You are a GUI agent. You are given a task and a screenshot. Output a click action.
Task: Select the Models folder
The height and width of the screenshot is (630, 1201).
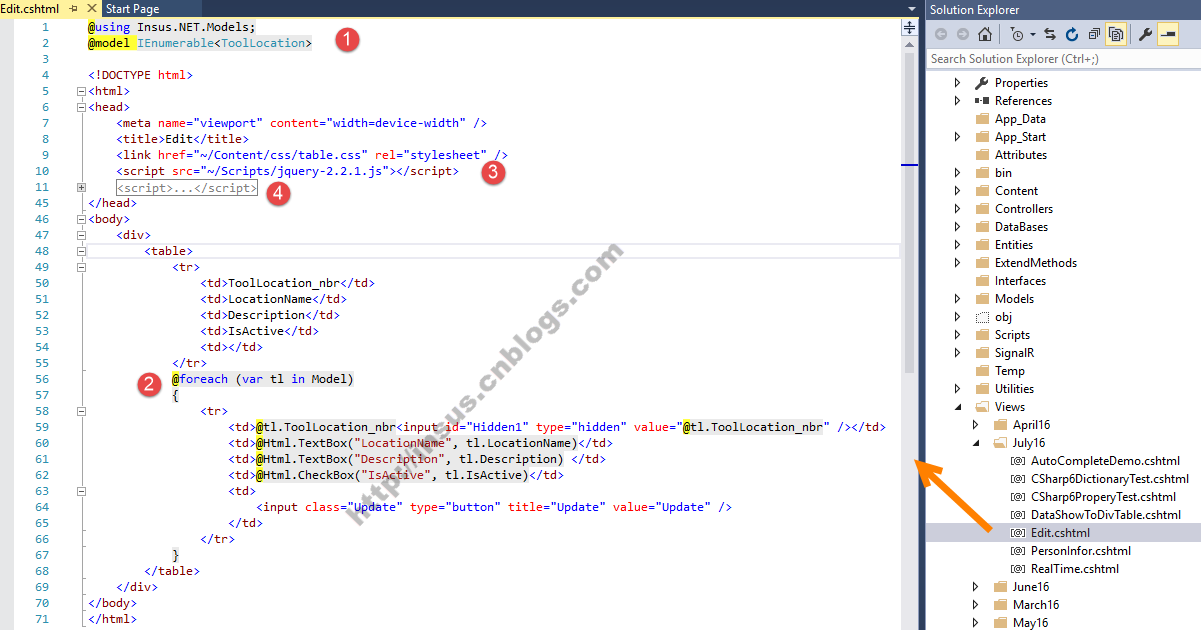pos(1014,299)
